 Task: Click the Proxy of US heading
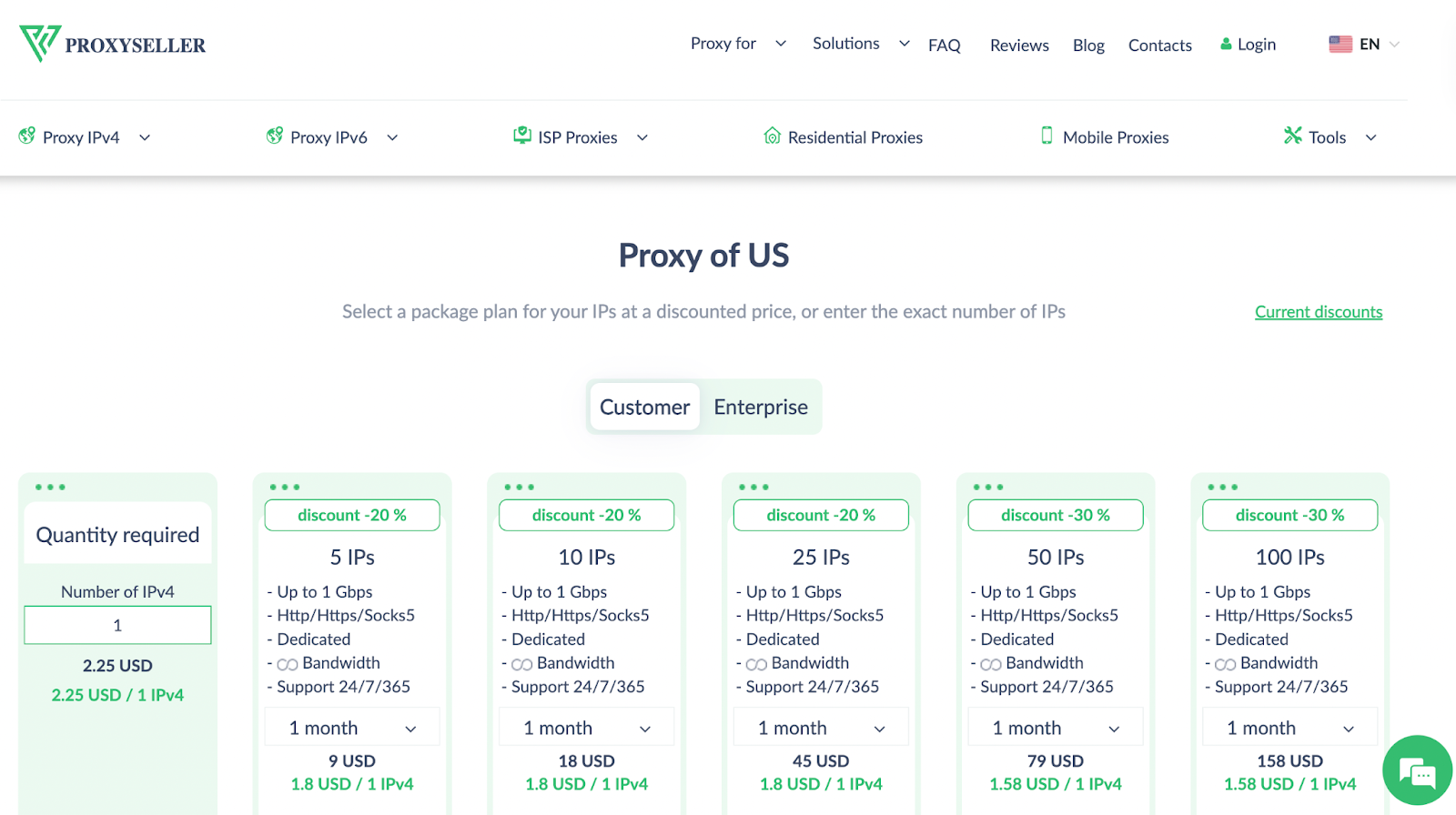click(703, 256)
